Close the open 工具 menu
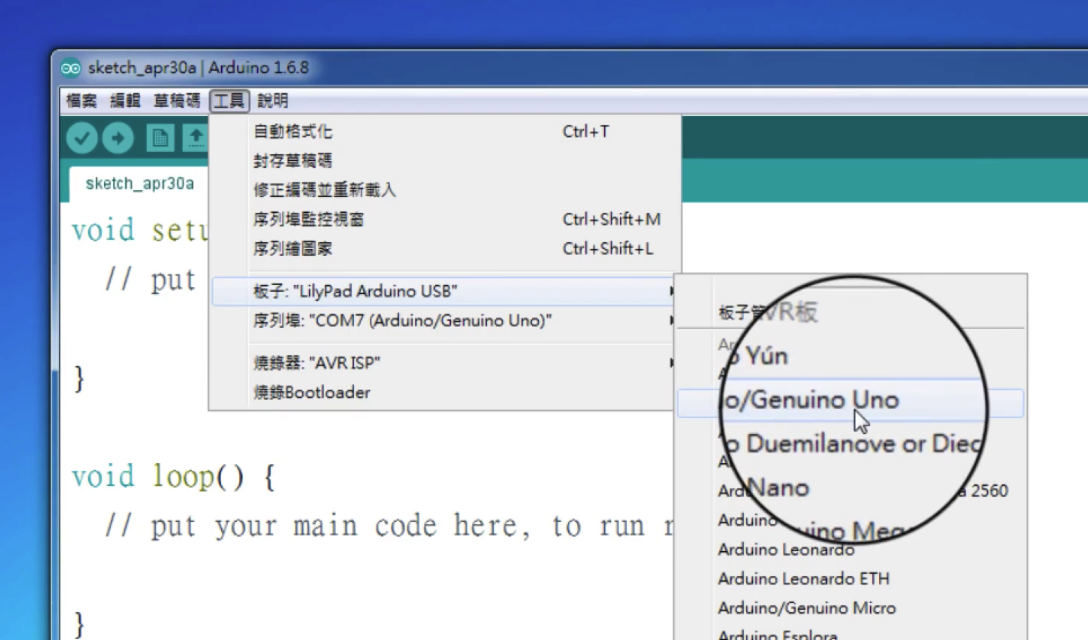Screen dimensions: 1088x640 coord(229,101)
